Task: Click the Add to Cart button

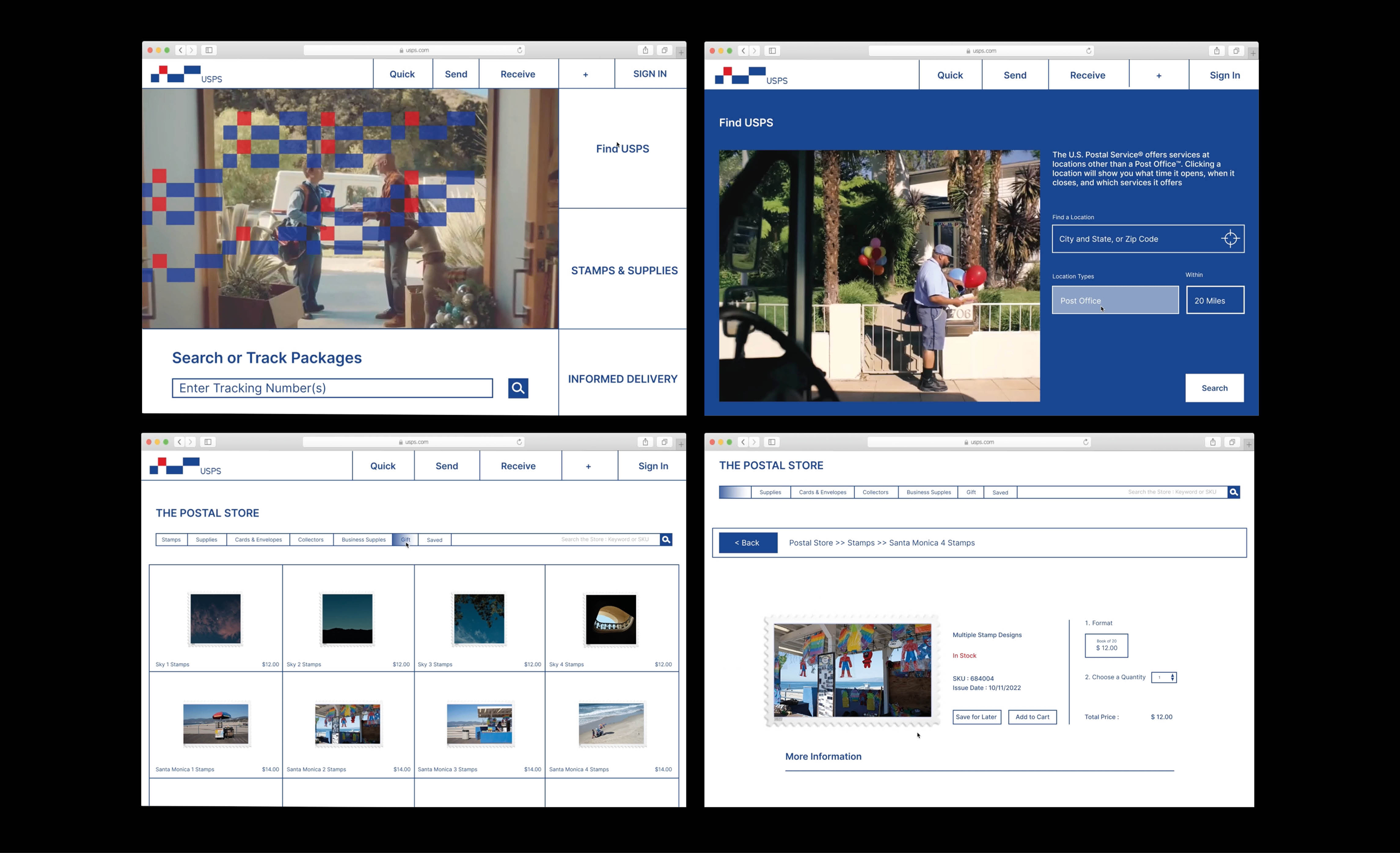Action: pyautogui.click(x=1032, y=717)
